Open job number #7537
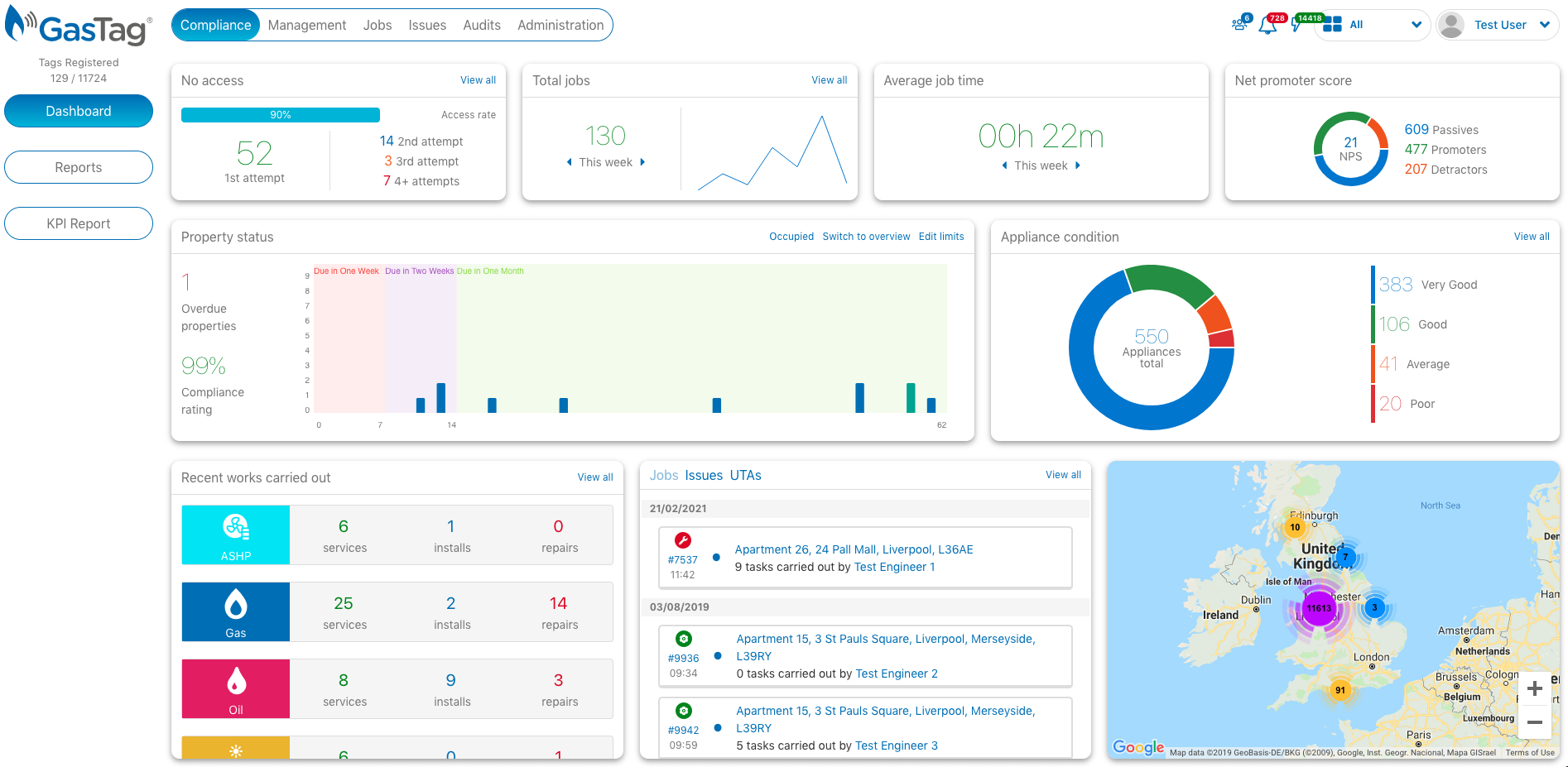 point(683,560)
